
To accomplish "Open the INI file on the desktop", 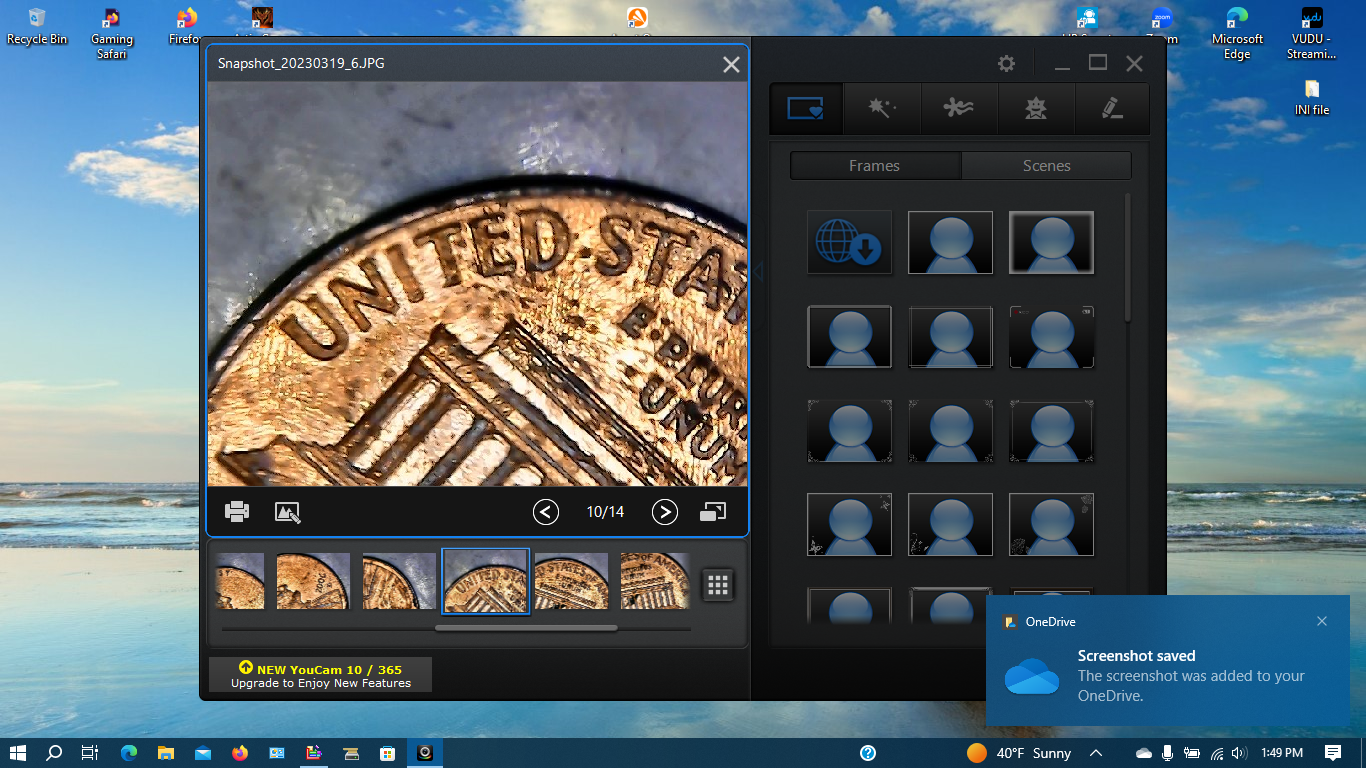I will click(1312, 98).
